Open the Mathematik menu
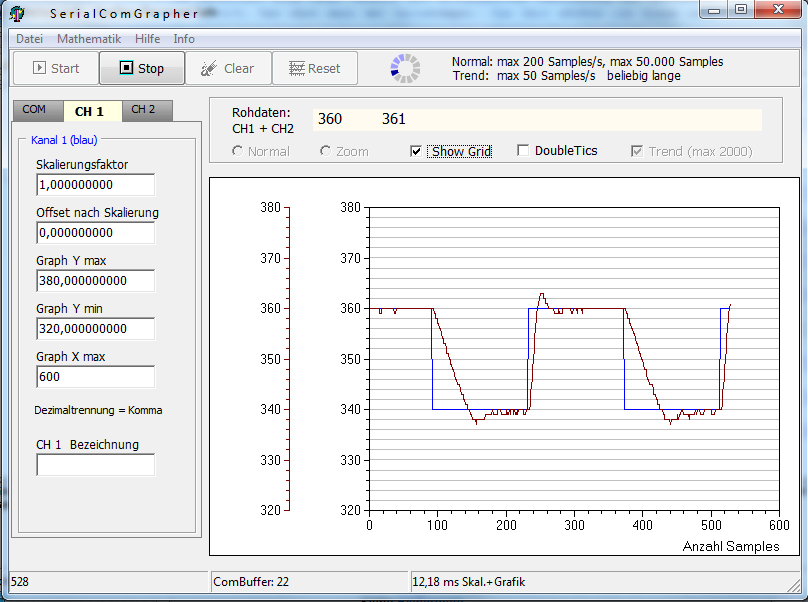This screenshot has height=602, width=808. pyautogui.click(x=89, y=39)
